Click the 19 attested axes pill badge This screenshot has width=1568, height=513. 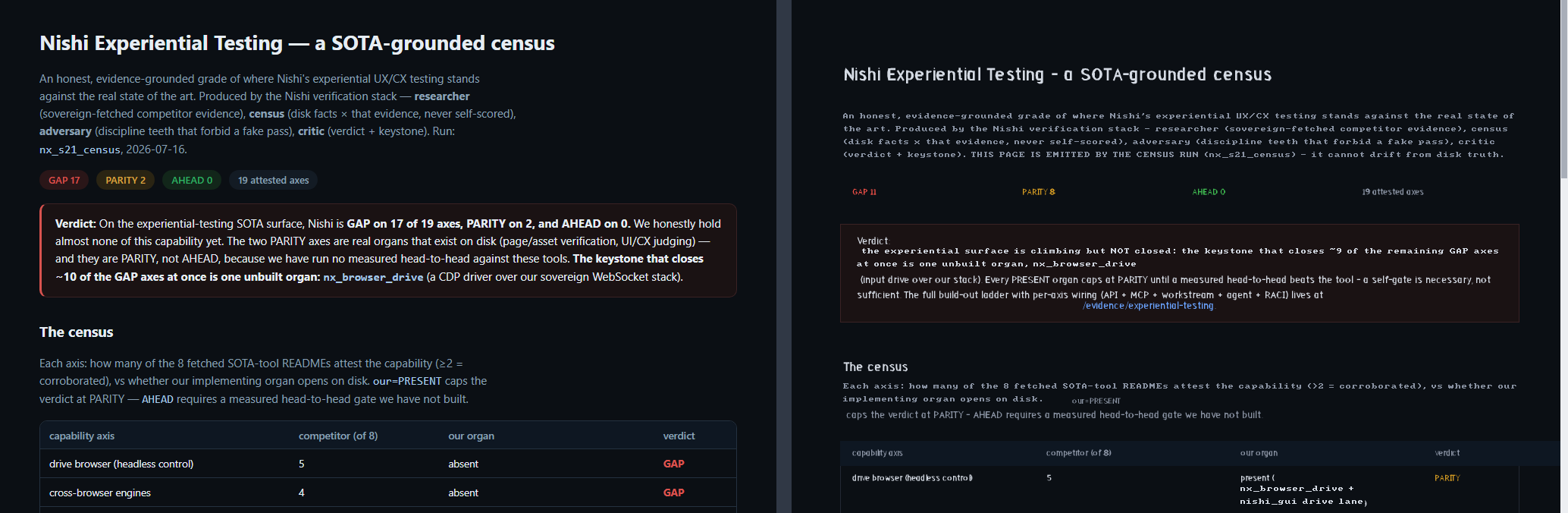click(x=274, y=180)
